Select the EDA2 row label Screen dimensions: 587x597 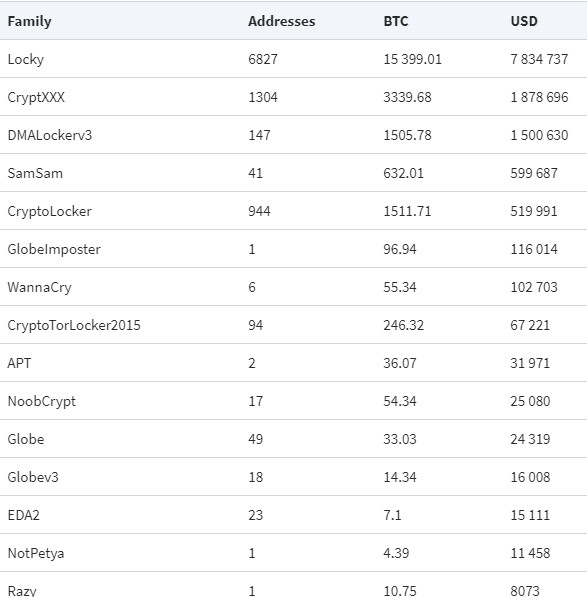23,515
